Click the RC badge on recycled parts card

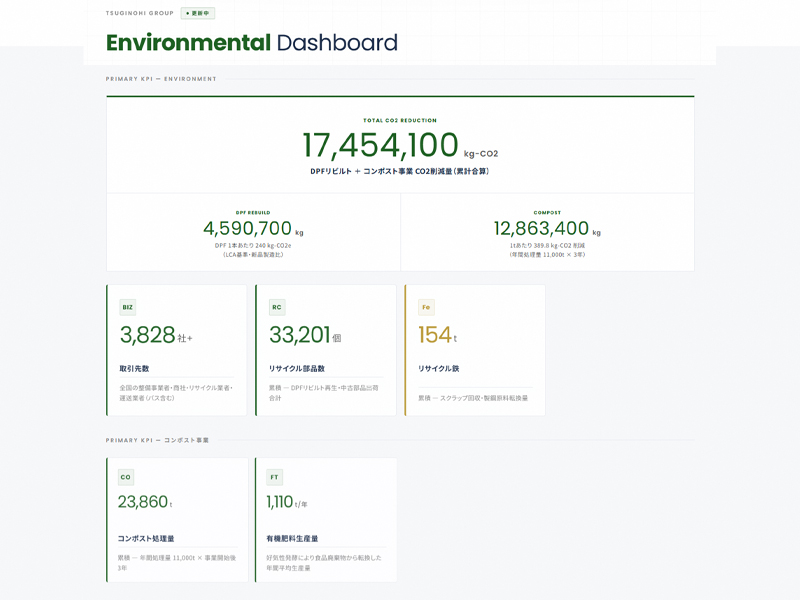(x=277, y=308)
